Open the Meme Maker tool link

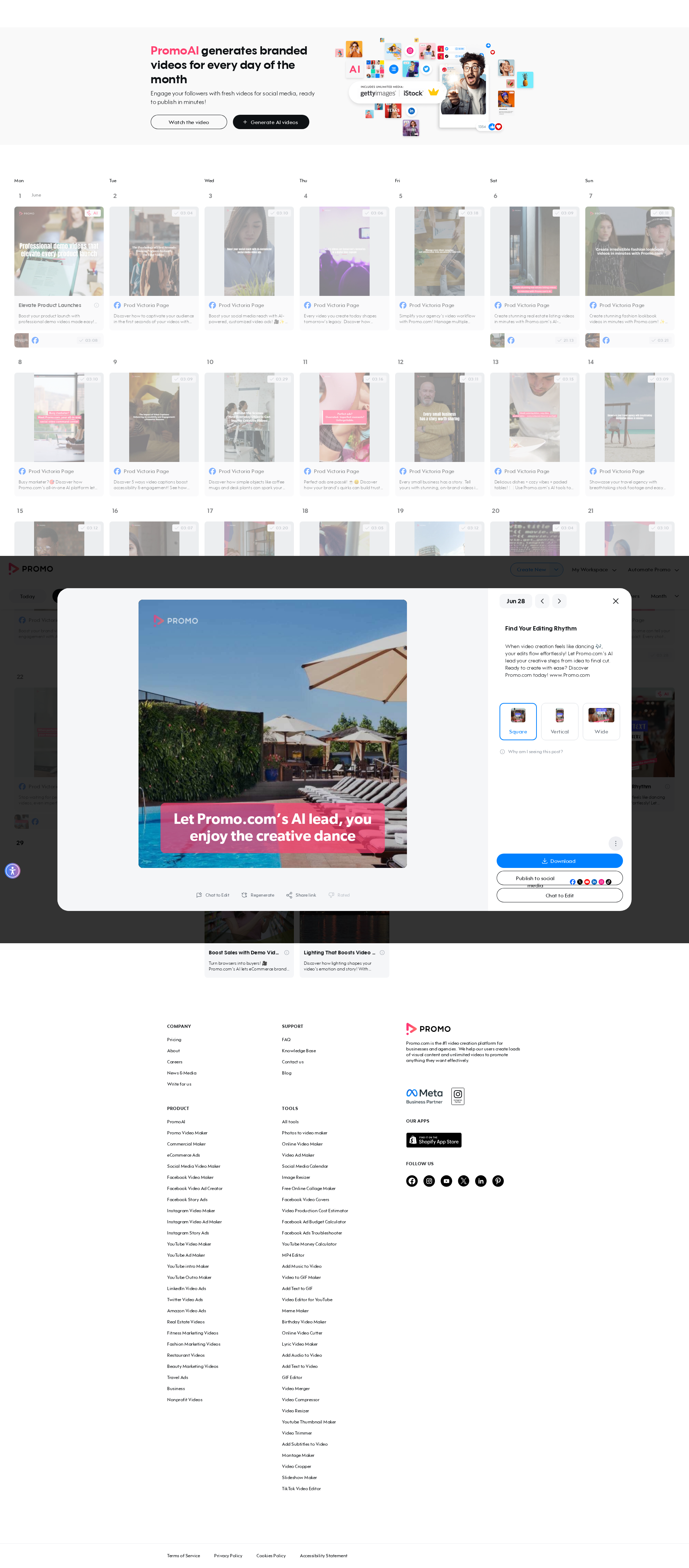295,1310
